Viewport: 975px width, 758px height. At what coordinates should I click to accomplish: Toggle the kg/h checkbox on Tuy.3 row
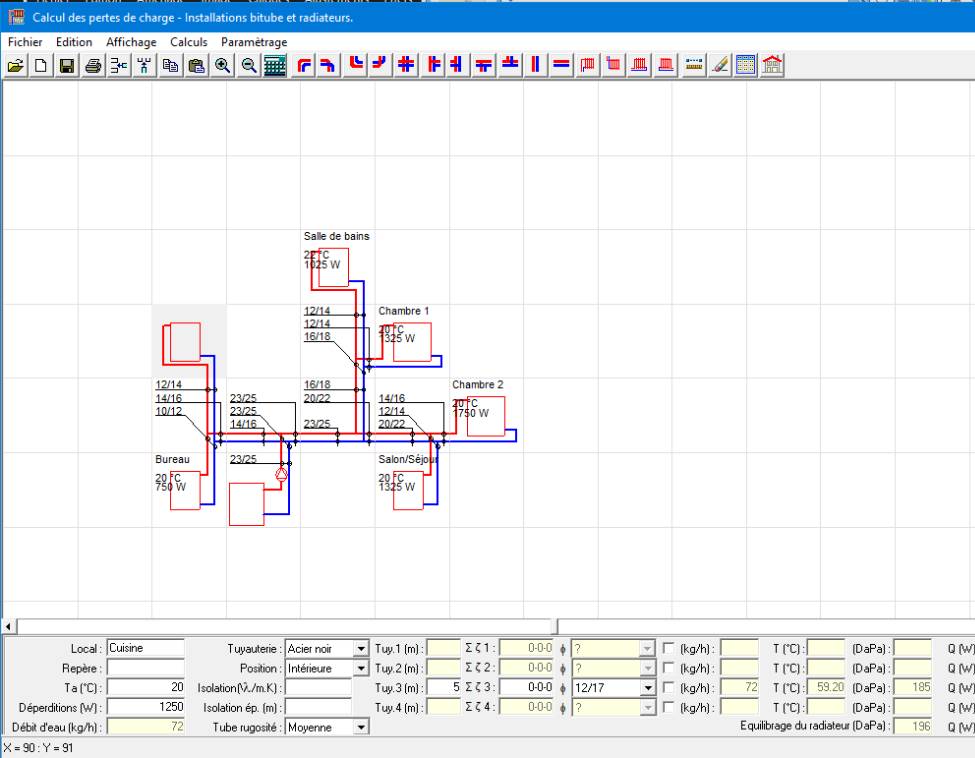(669, 688)
